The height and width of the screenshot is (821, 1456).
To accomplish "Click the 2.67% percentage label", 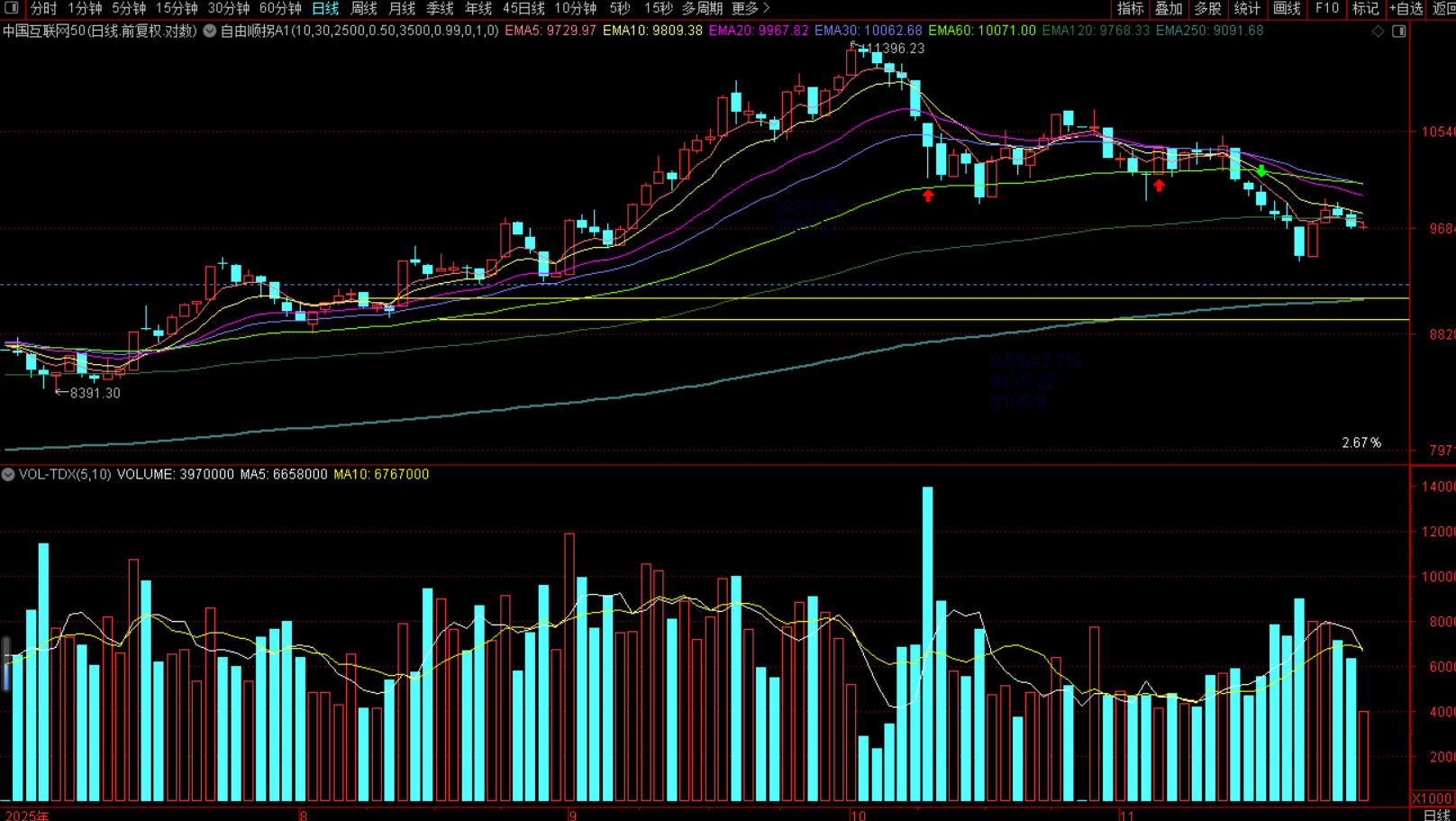I will click(x=1361, y=442).
